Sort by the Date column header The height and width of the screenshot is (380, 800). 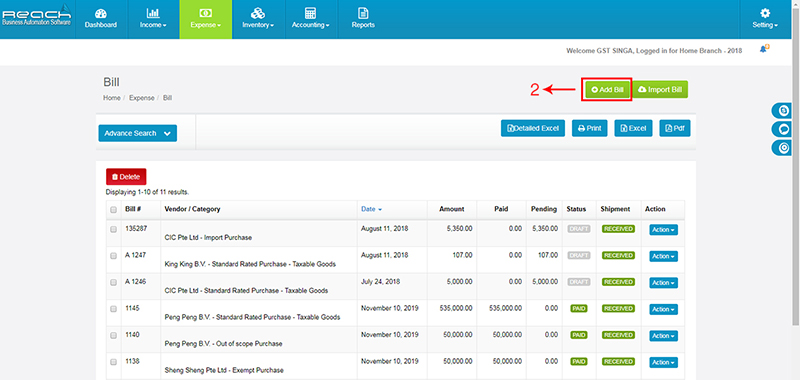371,209
